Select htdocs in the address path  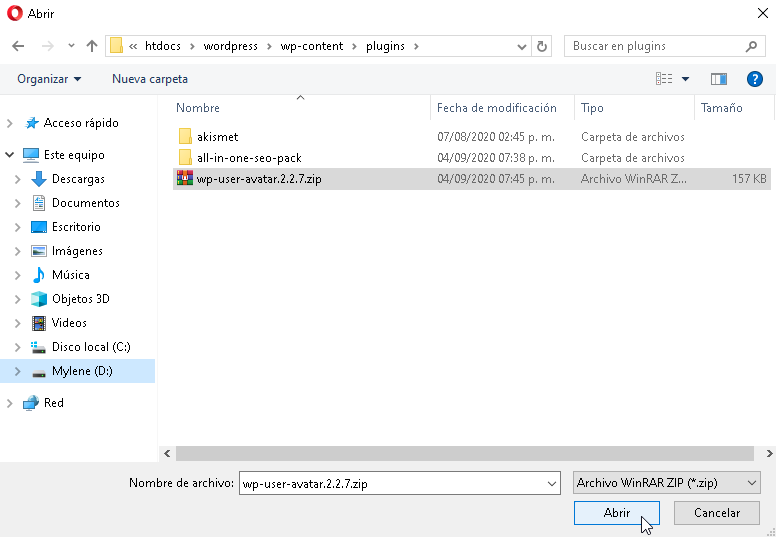(163, 46)
